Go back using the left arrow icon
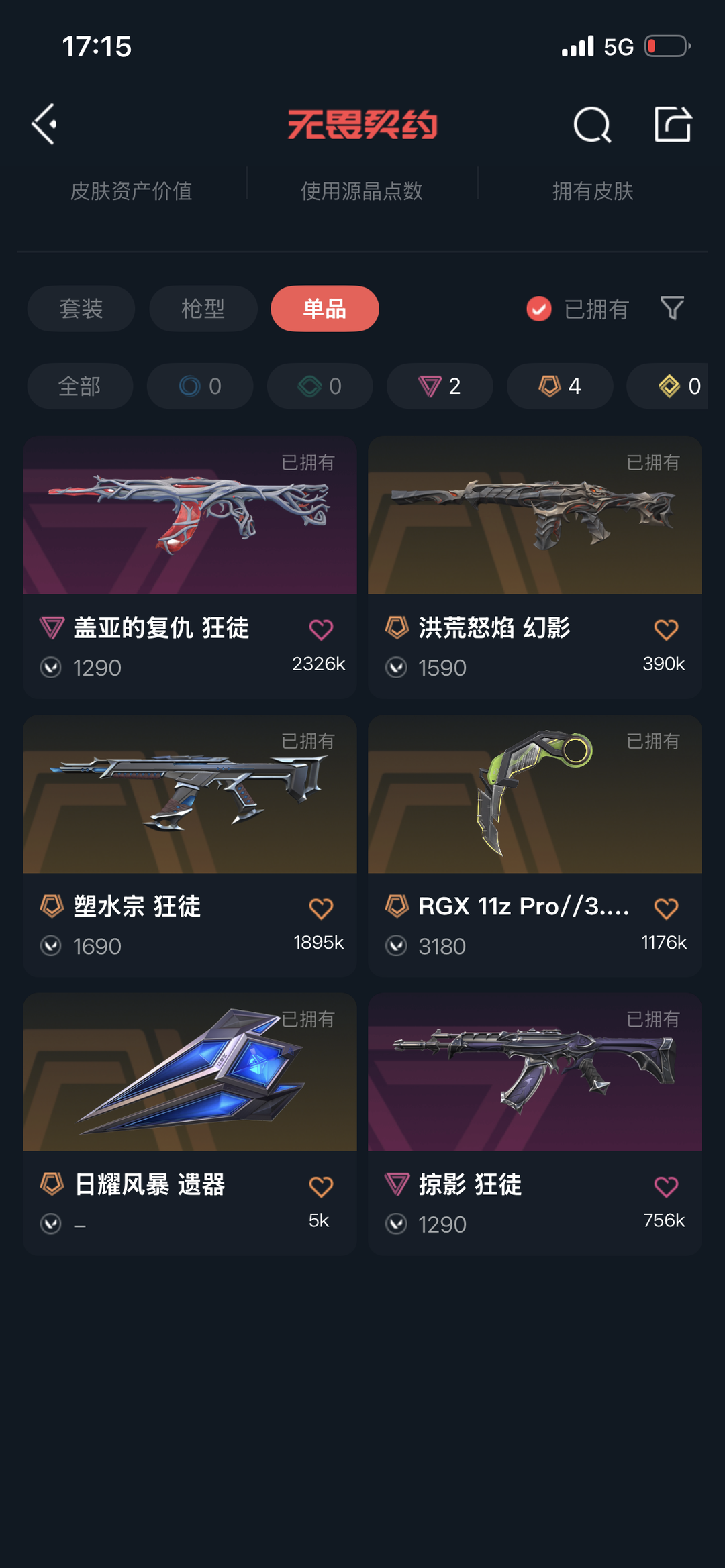The image size is (725, 1568). (x=44, y=124)
